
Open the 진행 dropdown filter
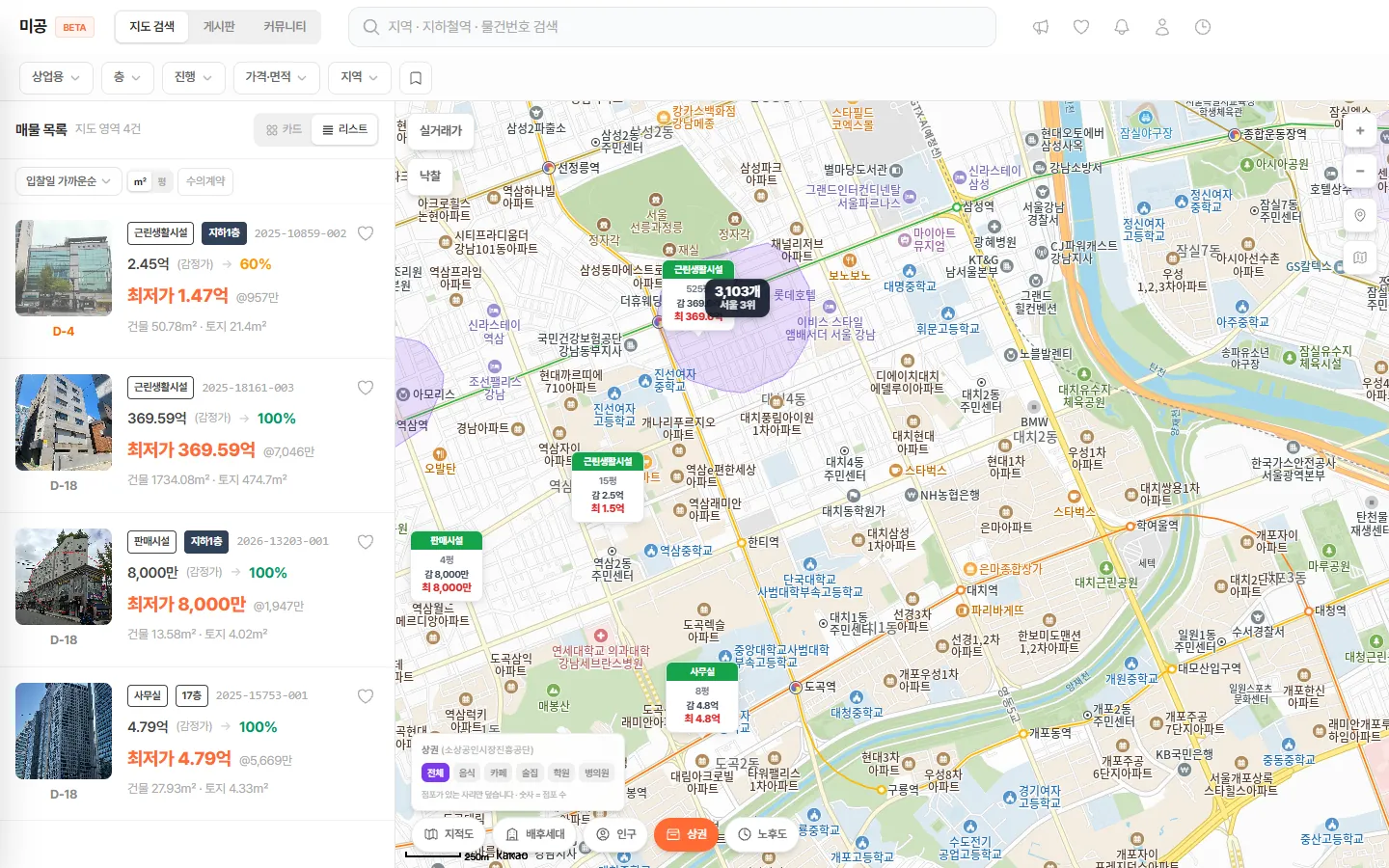click(x=194, y=77)
